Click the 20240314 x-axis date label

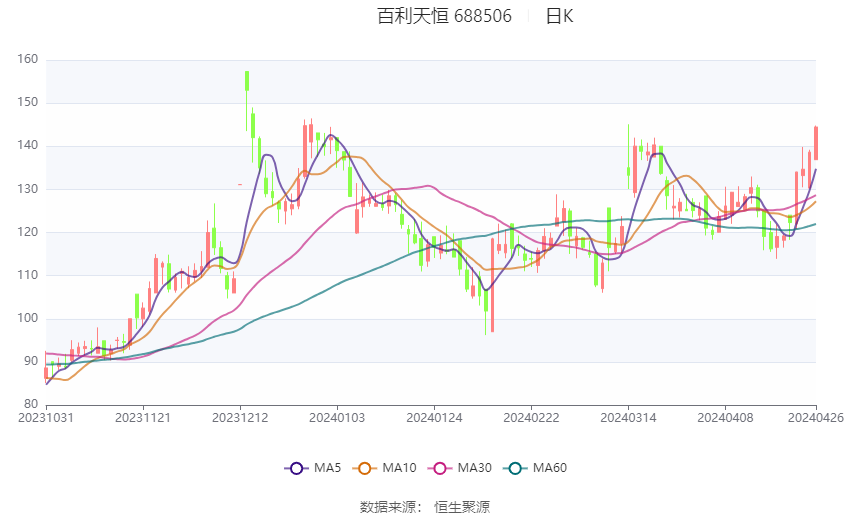[x=628, y=418]
